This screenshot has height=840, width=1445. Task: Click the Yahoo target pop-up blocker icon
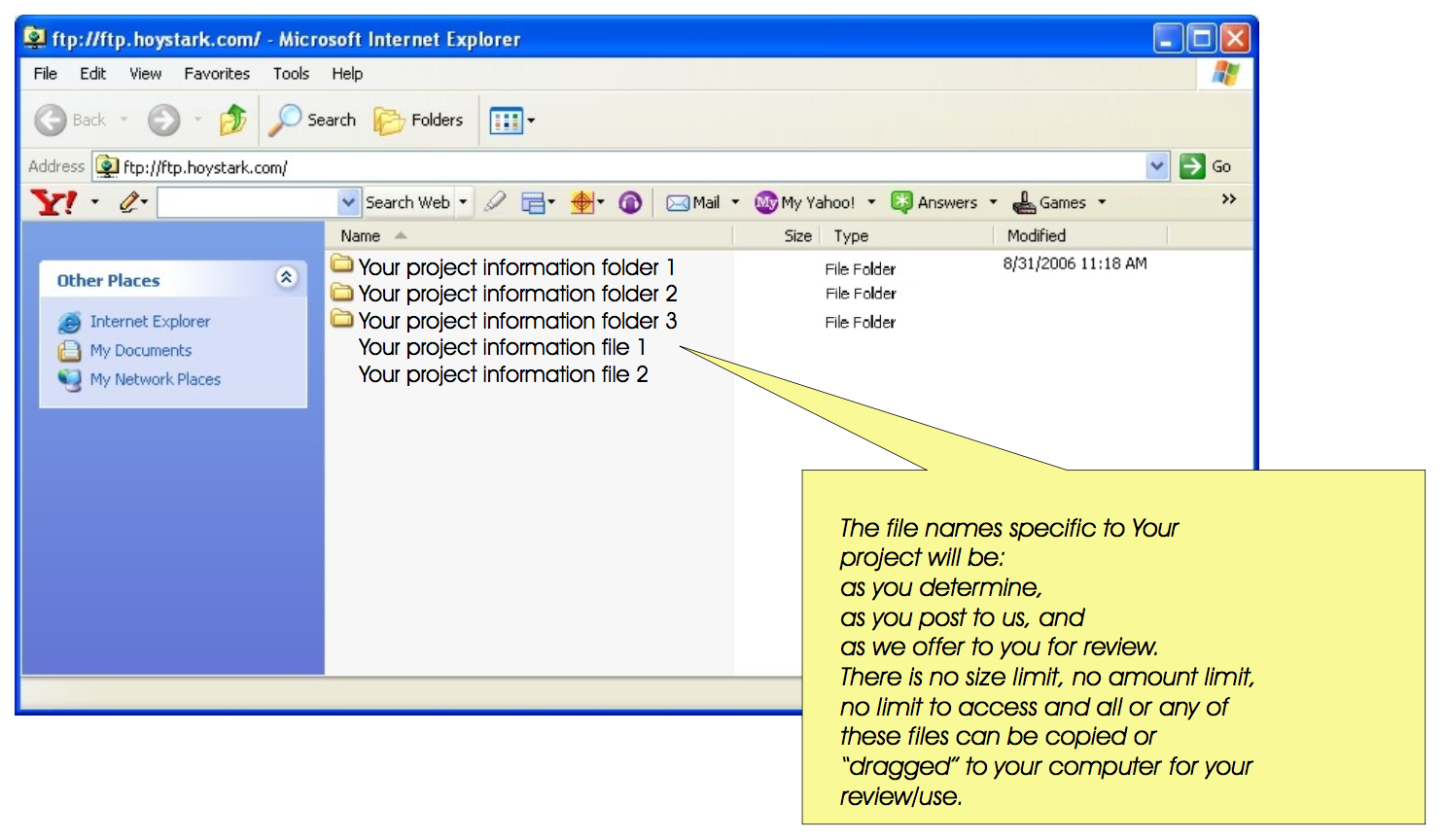[582, 202]
